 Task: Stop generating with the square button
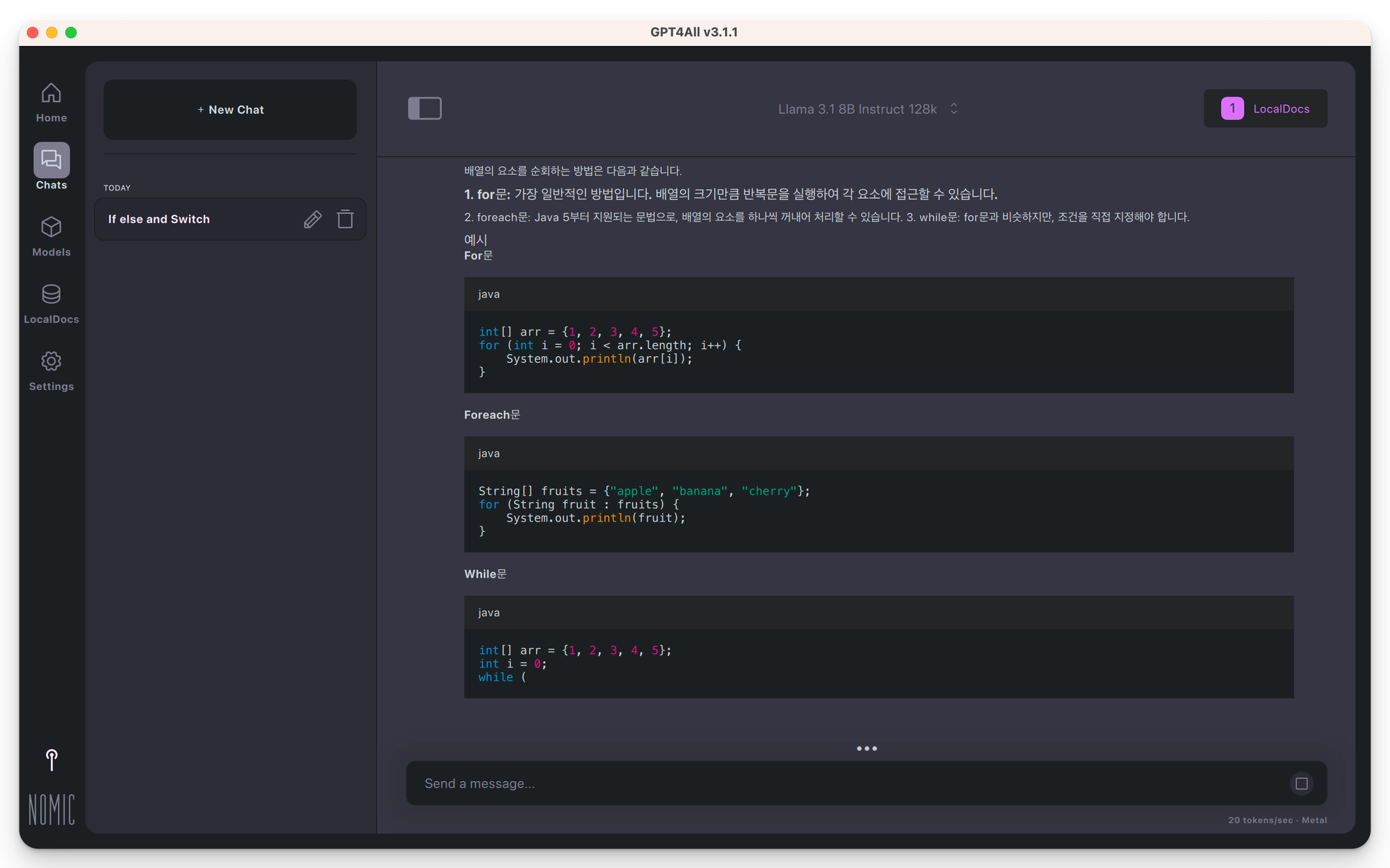1301,784
